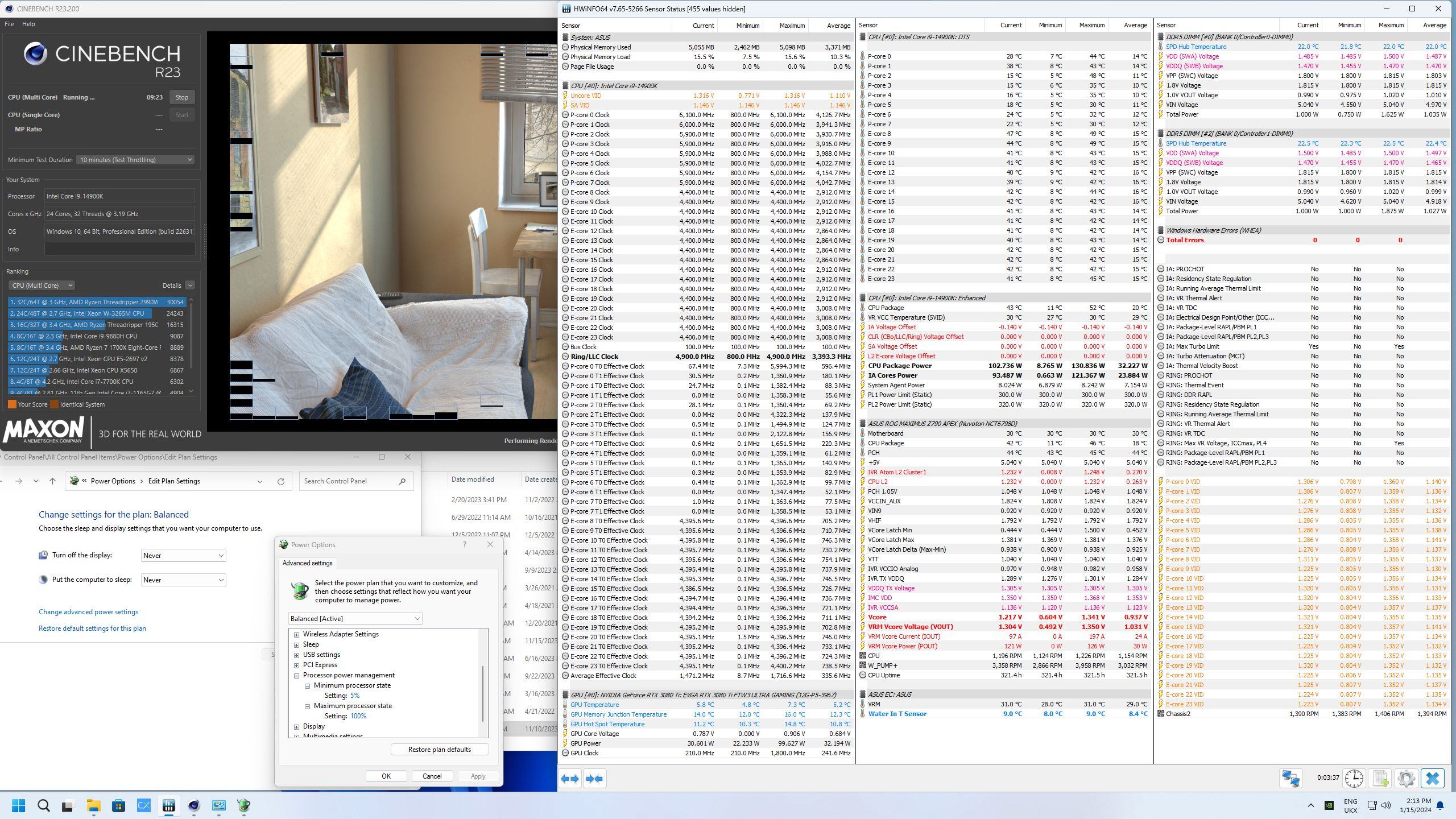Click Maximum processor state setting 100%
This screenshot has height=819, width=1456.
click(x=358, y=716)
